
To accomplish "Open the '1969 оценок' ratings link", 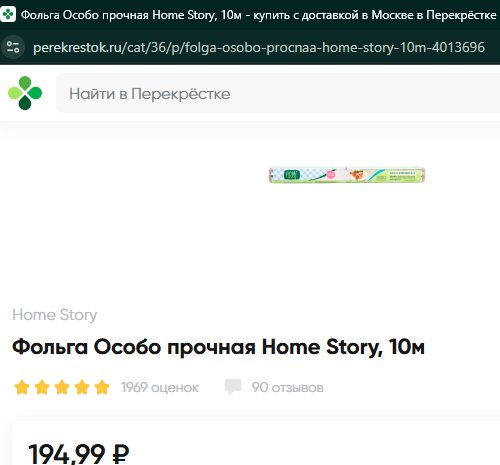I will coord(160,388).
